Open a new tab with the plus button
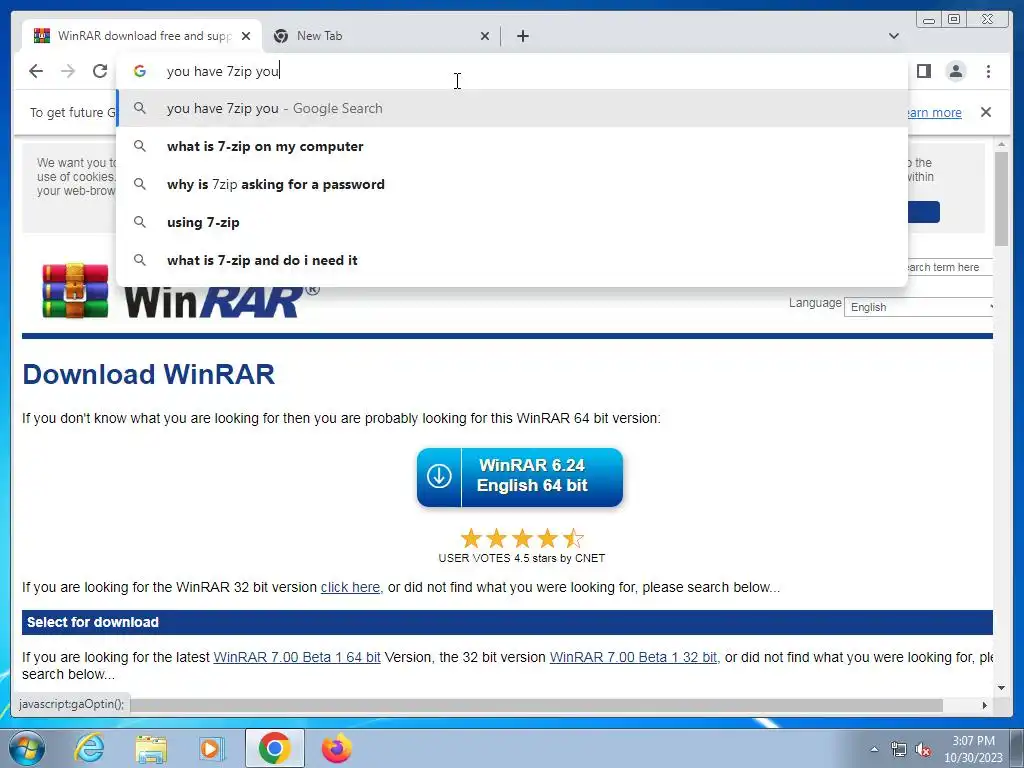This screenshot has width=1024, height=768. pyautogui.click(x=522, y=36)
